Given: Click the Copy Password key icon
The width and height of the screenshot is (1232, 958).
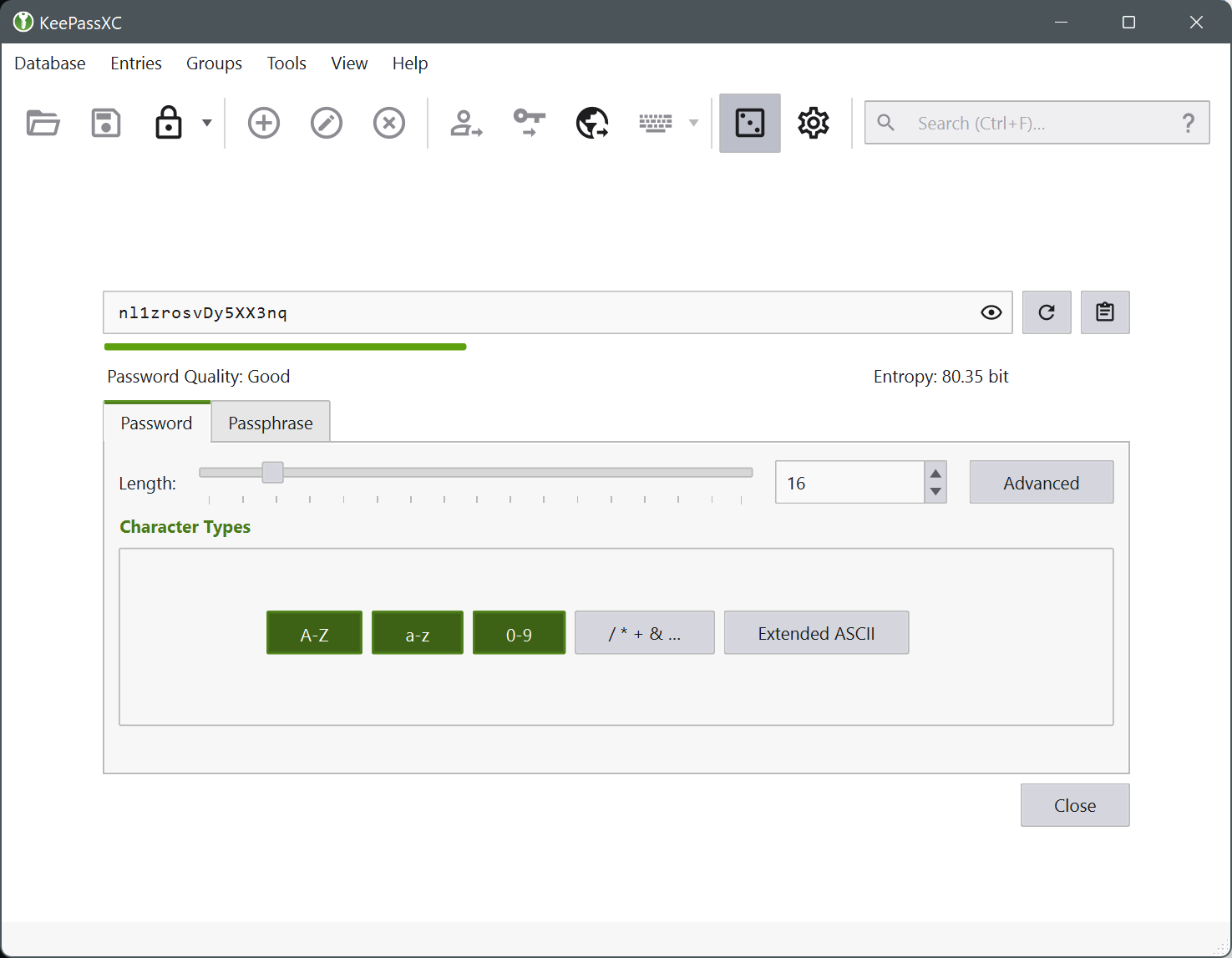Looking at the screenshot, I should (529, 123).
